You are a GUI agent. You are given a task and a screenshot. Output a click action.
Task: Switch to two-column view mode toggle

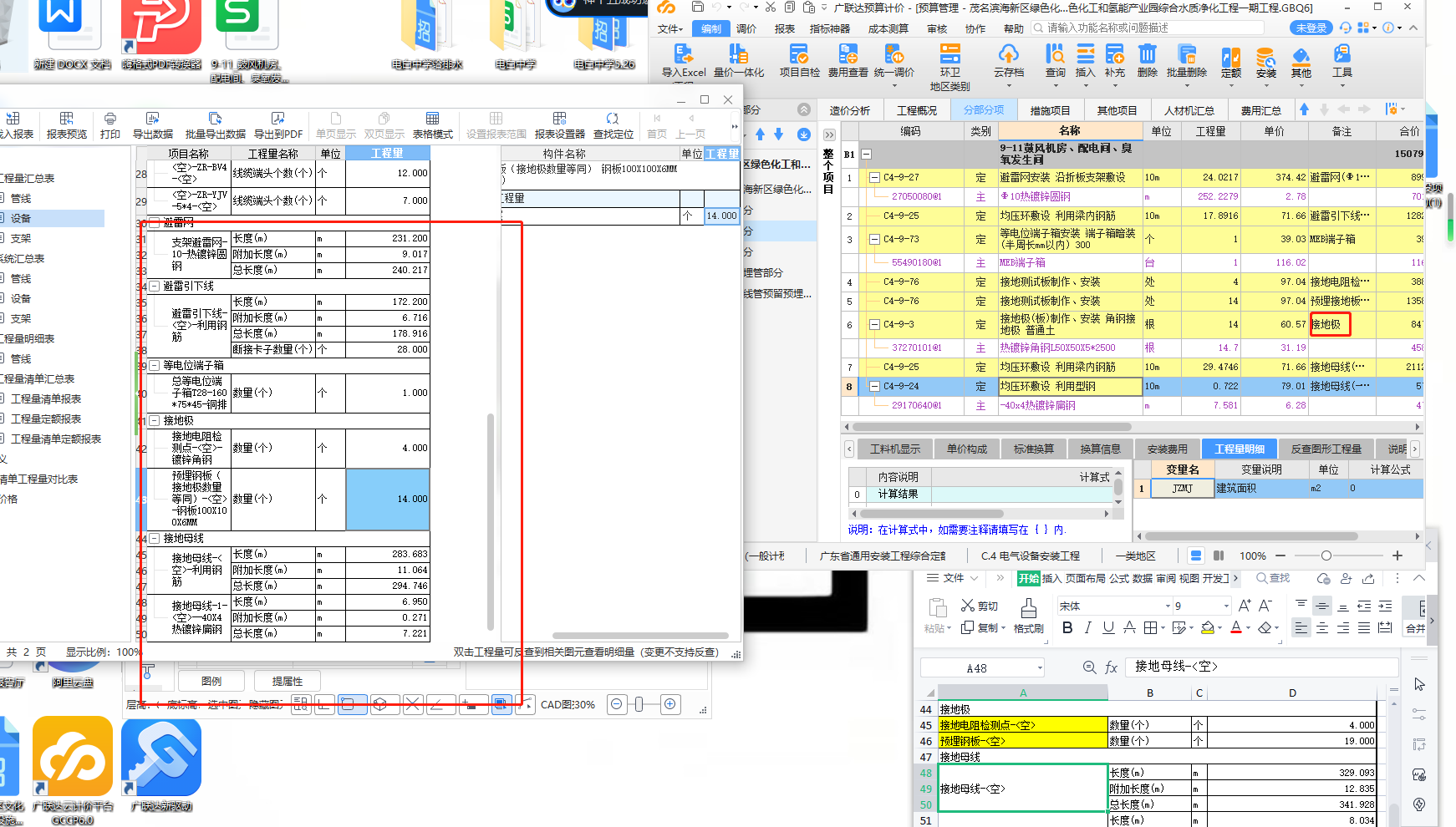(1219, 556)
